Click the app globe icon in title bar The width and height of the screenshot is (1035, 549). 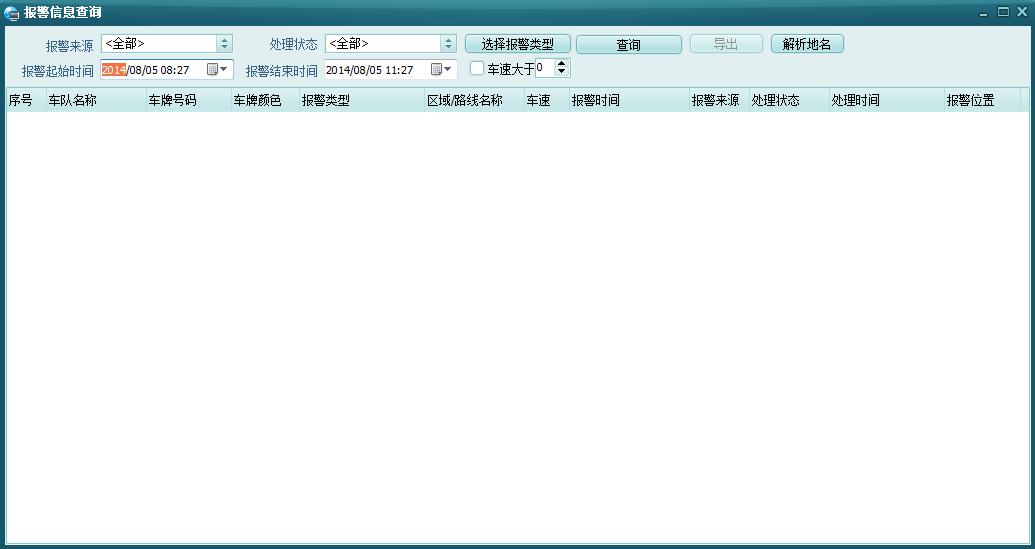(x=12, y=12)
